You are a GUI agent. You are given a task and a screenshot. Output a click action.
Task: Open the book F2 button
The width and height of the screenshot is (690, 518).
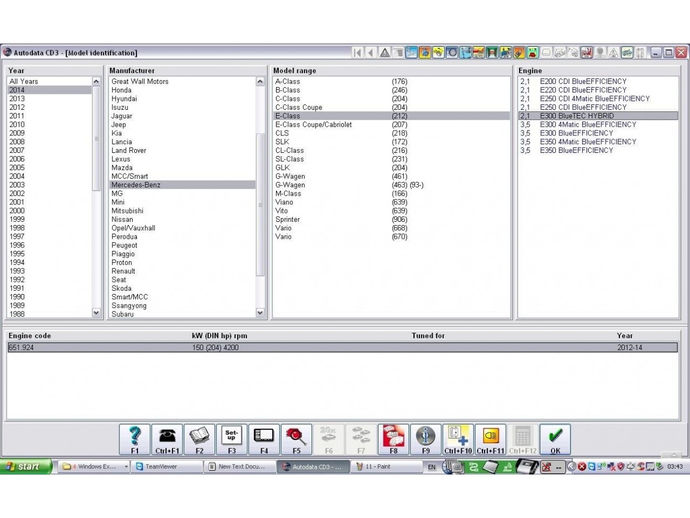tap(199, 439)
